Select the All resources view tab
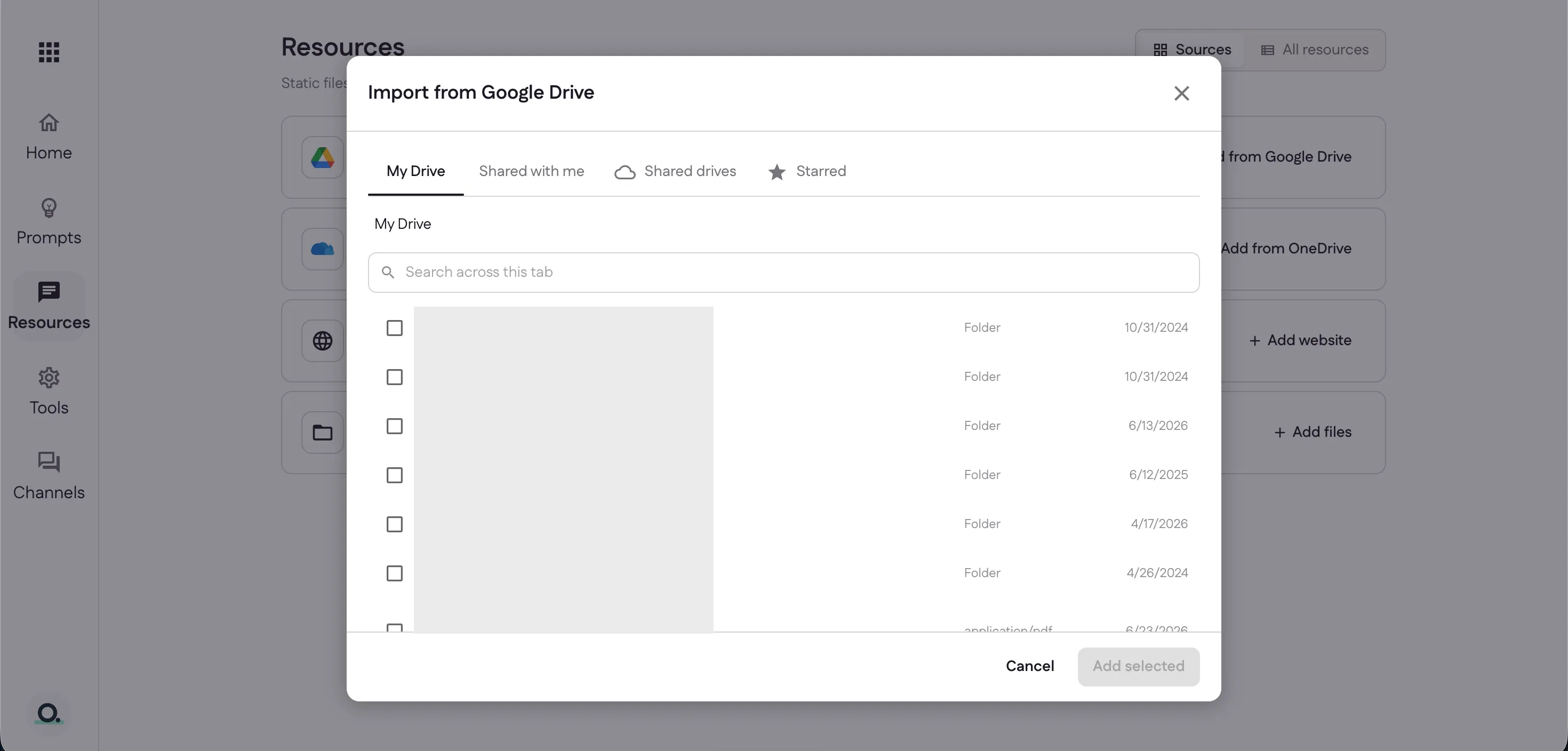Image resolution: width=1568 pixels, height=751 pixels. 1314,50
